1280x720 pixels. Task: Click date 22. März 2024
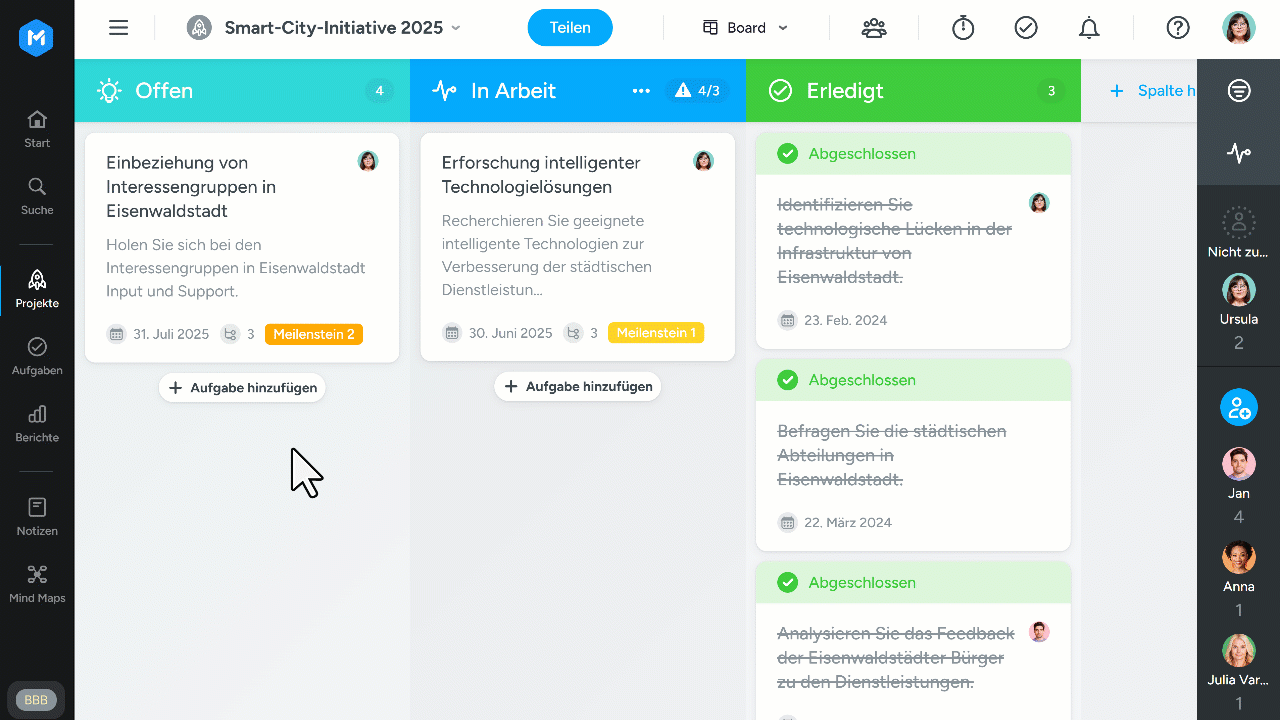835,523
